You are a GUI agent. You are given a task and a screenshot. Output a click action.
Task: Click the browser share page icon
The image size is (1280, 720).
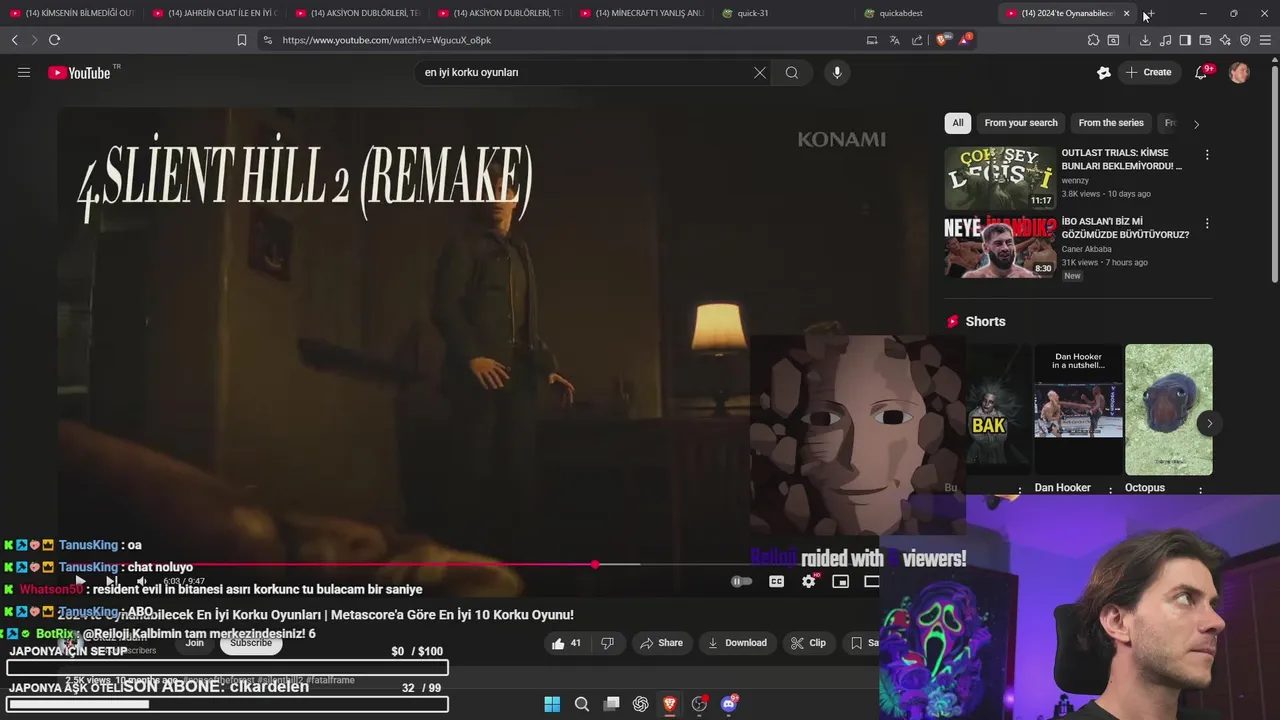pos(917,40)
